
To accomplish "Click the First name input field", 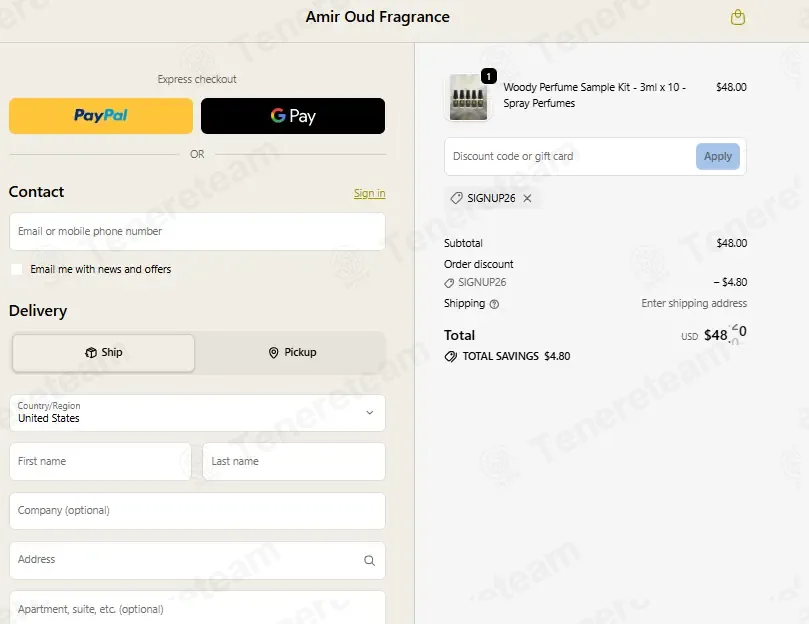I will (101, 461).
